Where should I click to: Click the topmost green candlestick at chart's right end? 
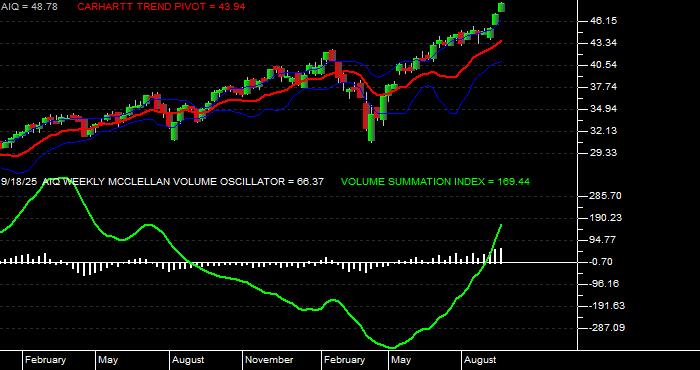501,7
